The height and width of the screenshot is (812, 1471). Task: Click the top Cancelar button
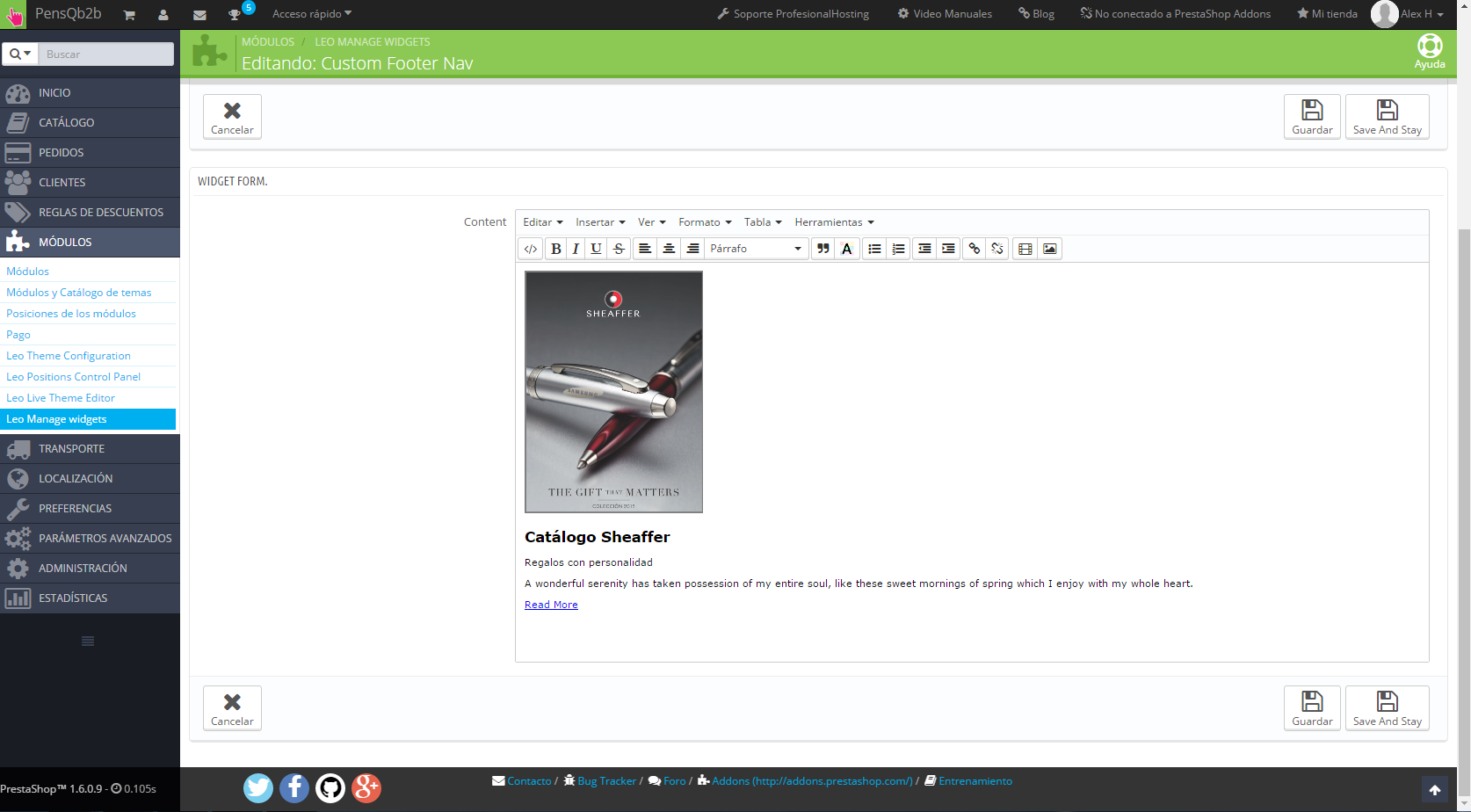(232, 117)
